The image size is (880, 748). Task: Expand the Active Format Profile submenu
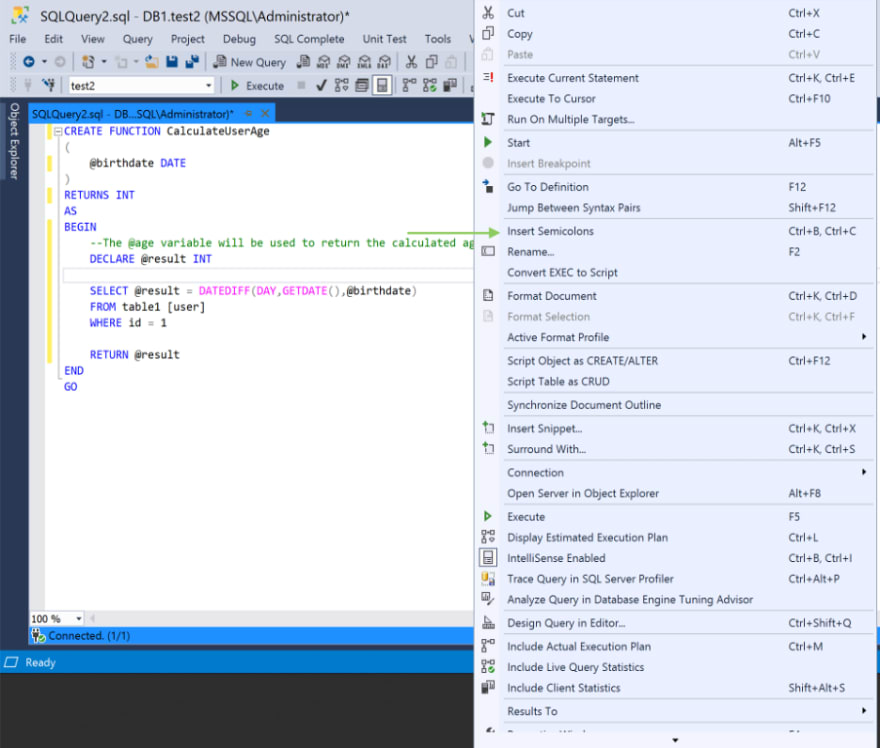pos(864,337)
